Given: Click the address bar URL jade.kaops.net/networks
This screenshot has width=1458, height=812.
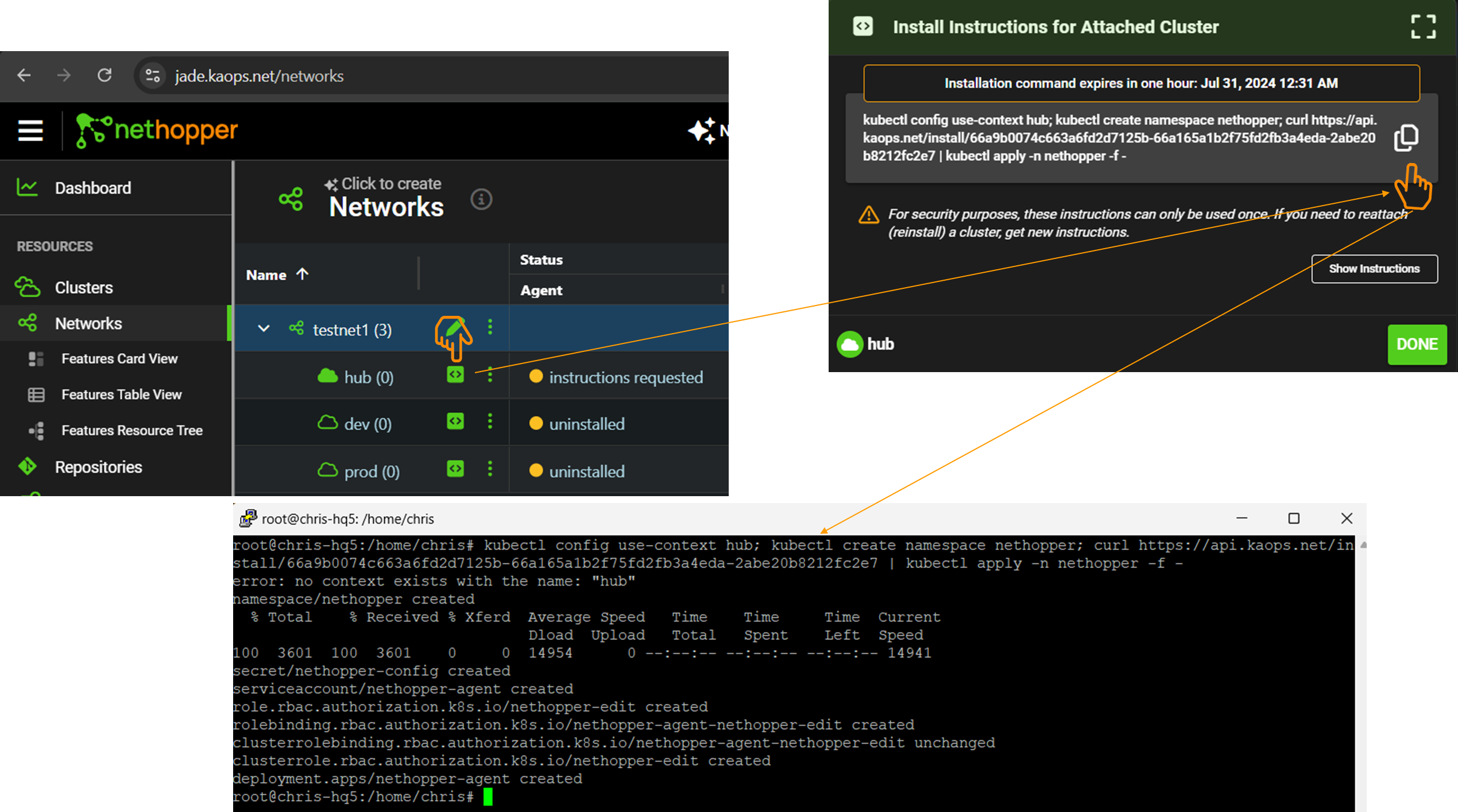Looking at the screenshot, I should tap(259, 76).
